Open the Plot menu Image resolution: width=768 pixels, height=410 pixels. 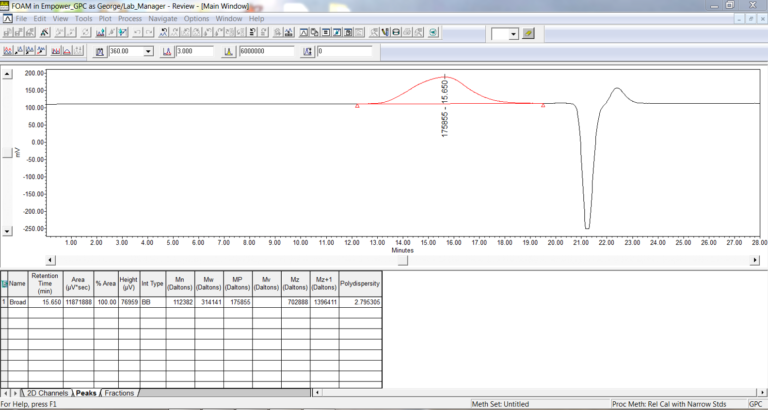coord(105,19)
